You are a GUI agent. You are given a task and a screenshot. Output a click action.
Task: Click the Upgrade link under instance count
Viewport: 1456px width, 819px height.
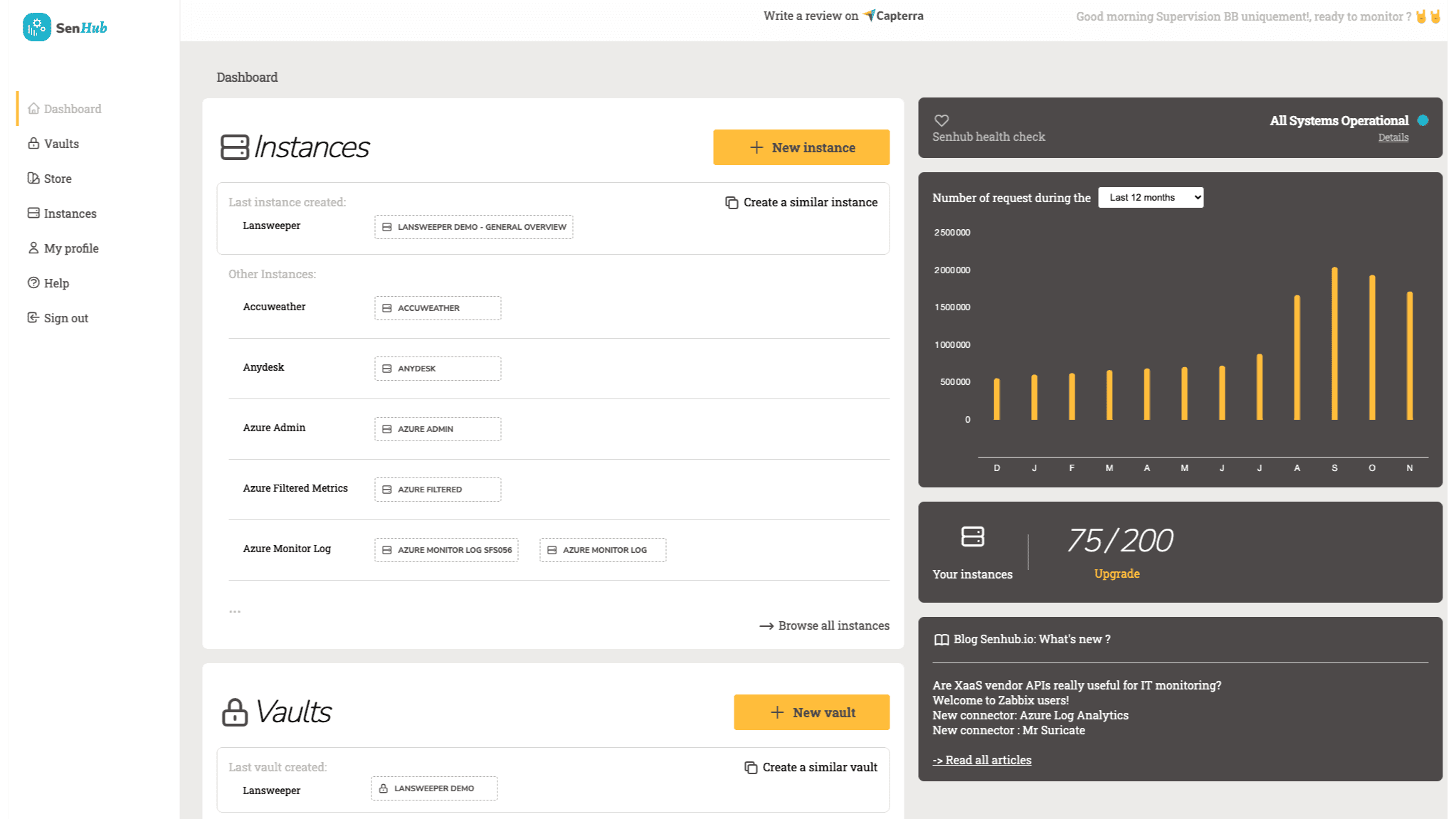pos(1117,574)
